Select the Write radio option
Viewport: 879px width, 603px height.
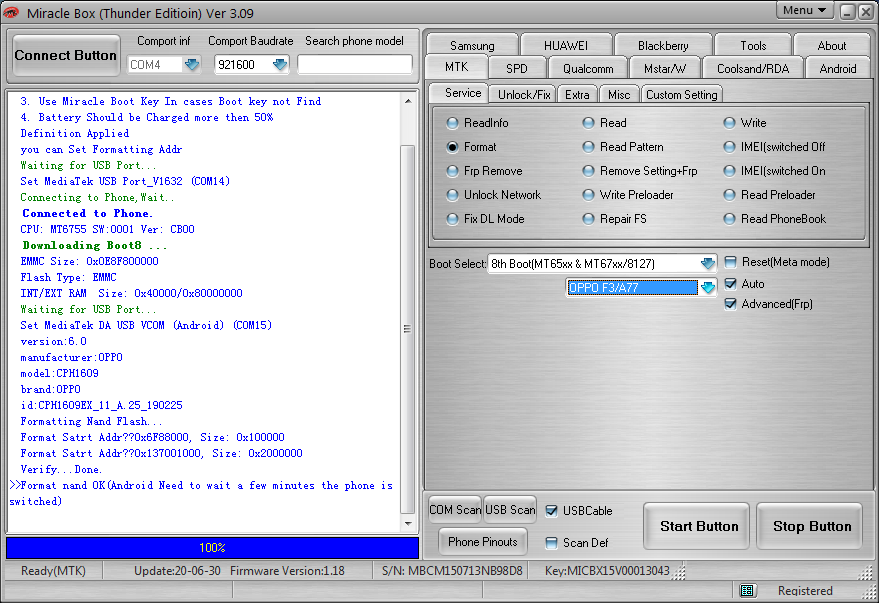click(746, 123)
